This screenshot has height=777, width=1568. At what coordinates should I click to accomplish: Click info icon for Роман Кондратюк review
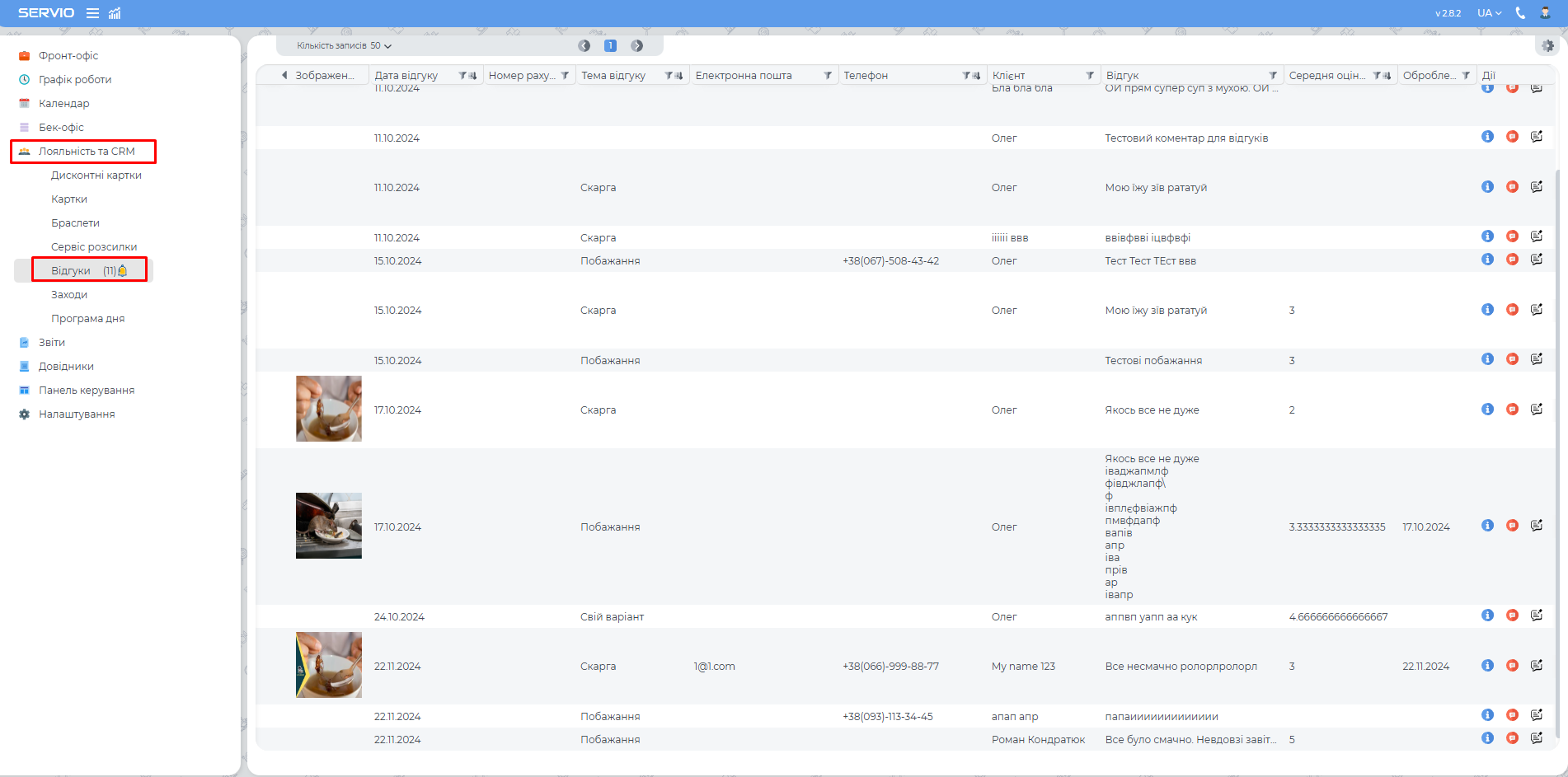coord(1487,738)
